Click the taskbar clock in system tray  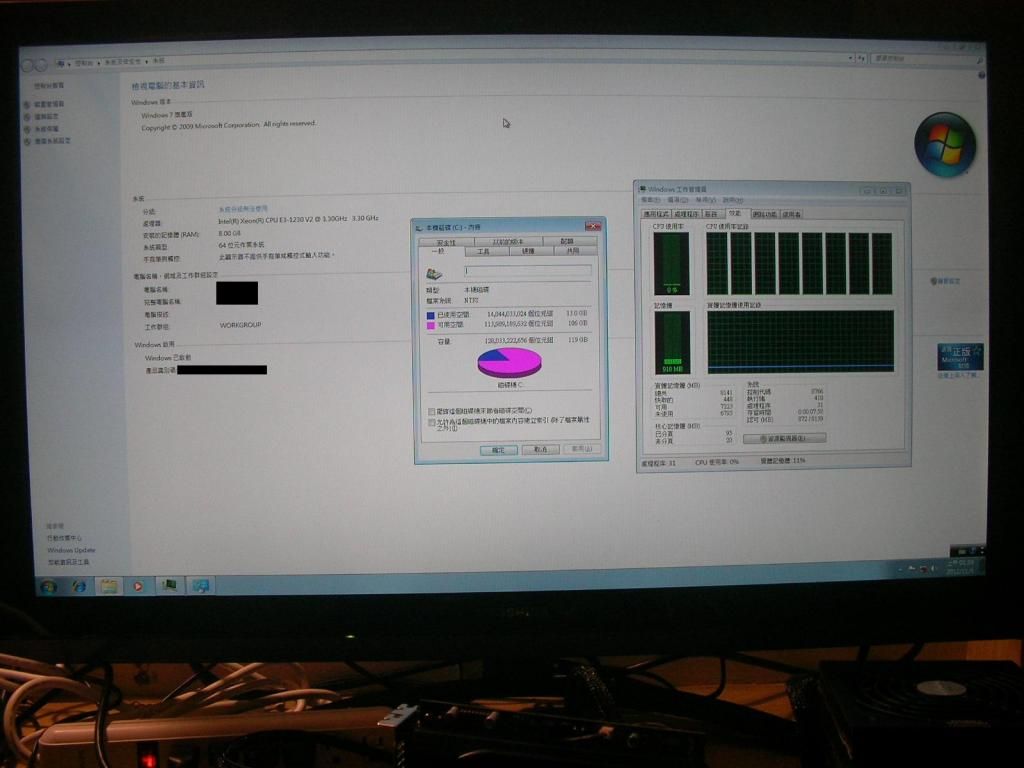point(961,567)
